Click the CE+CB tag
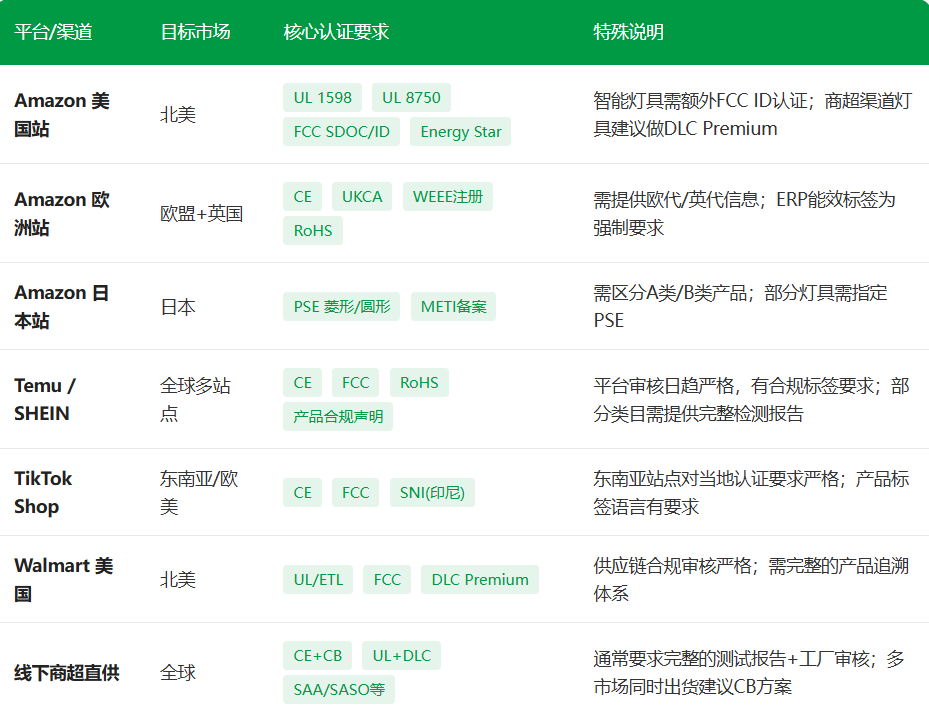Image resolution: width=929 pixels, height=711 pixels. click(318, 656)
